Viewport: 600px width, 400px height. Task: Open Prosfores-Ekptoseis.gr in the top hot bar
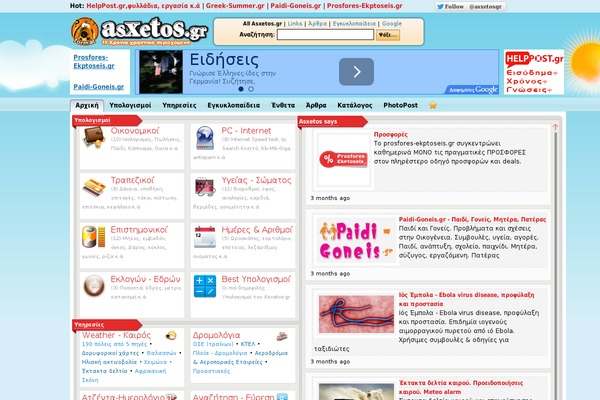coord(364,6)
